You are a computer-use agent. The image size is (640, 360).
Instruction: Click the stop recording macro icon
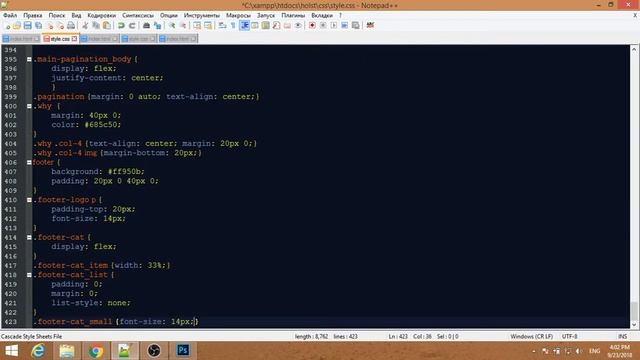click(323, 25)
